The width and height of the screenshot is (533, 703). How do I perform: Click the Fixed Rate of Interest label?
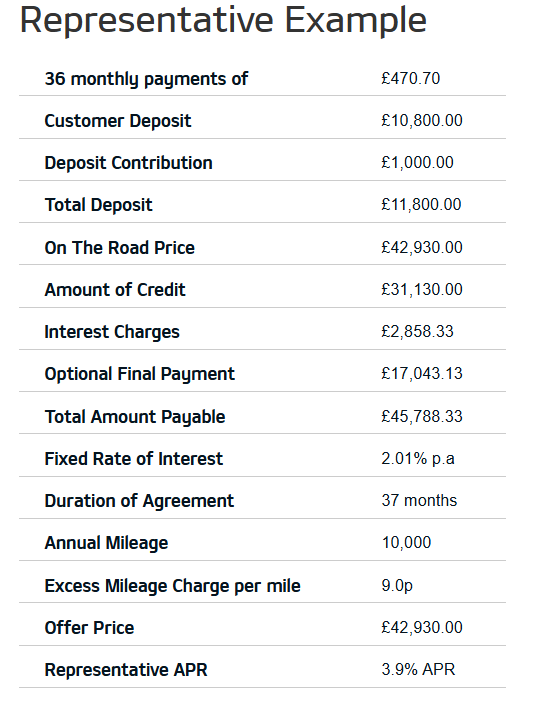(134, 459)
